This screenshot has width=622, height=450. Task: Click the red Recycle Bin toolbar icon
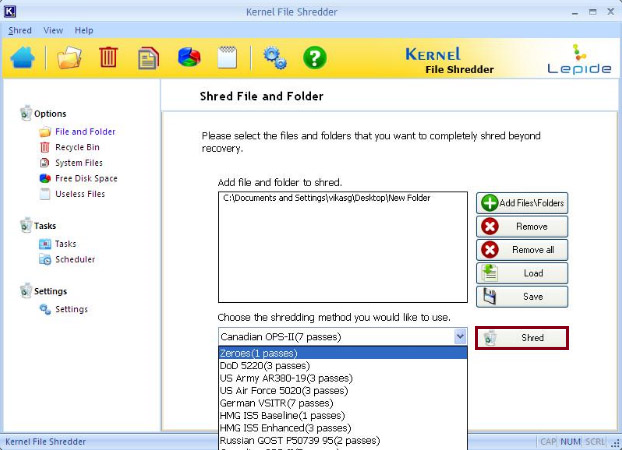click(x=108, y=58)
